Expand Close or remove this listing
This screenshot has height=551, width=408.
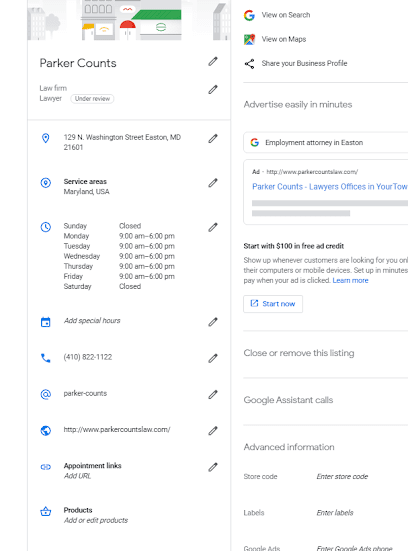coord(299,353)
